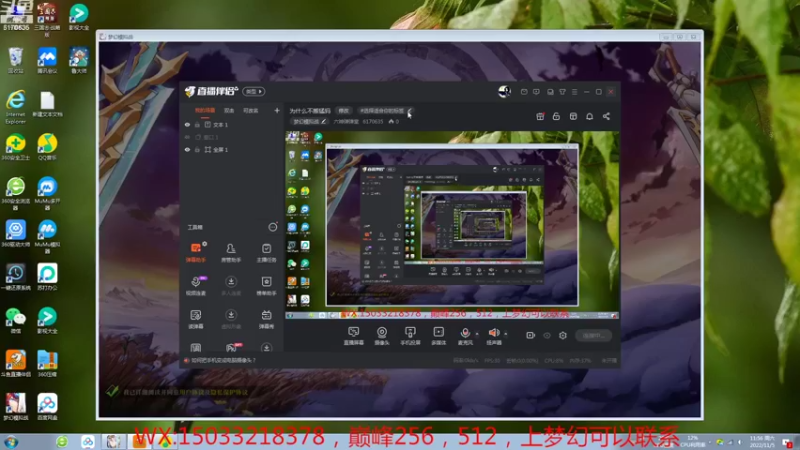Open the 读弹幕 read-danmaku tool
The width and height of the screenshot is (800, 450).
pyautogui.click(x=196, y=319)
